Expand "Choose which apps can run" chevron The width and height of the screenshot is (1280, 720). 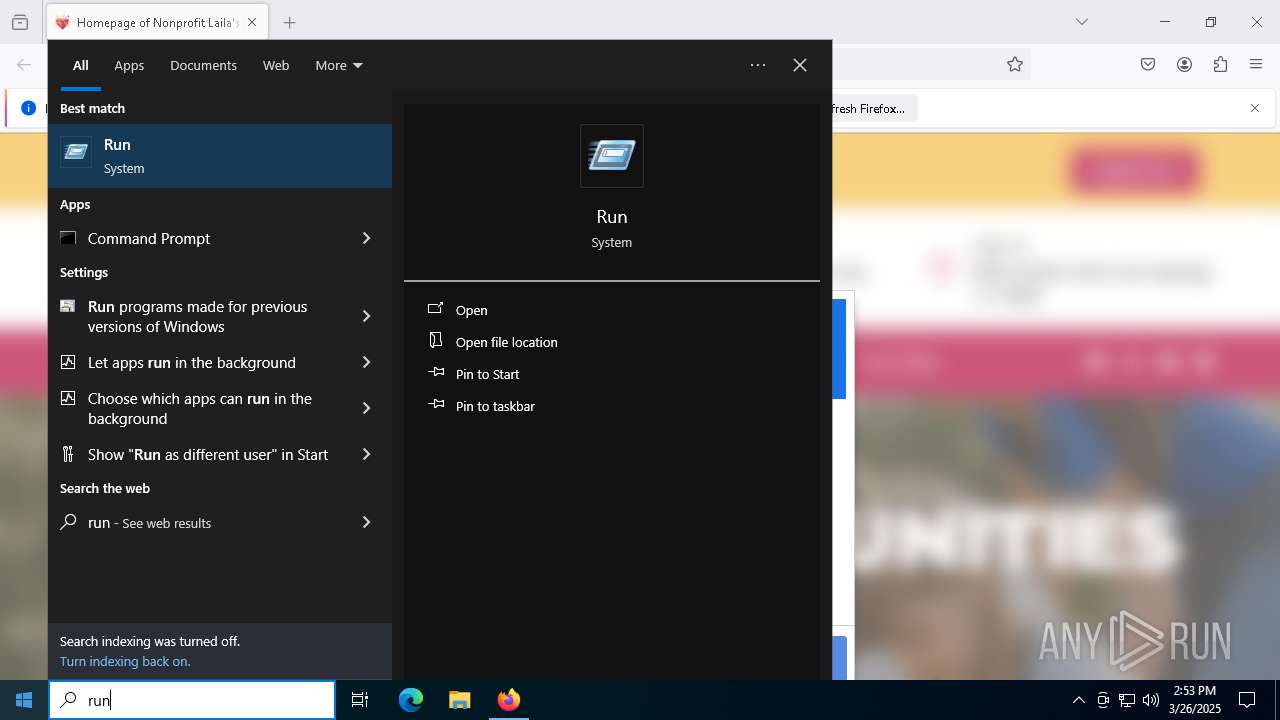pos(366,408)
